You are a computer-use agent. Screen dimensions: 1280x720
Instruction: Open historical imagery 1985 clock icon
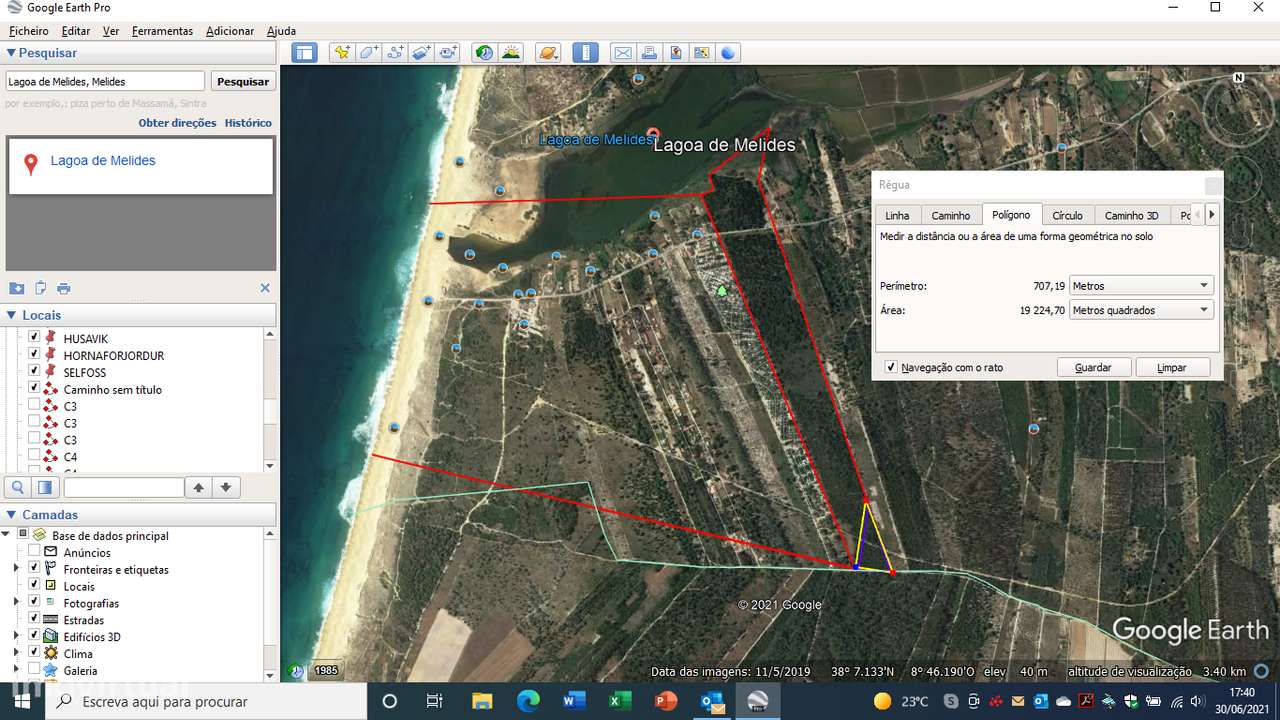pos(298,670)
